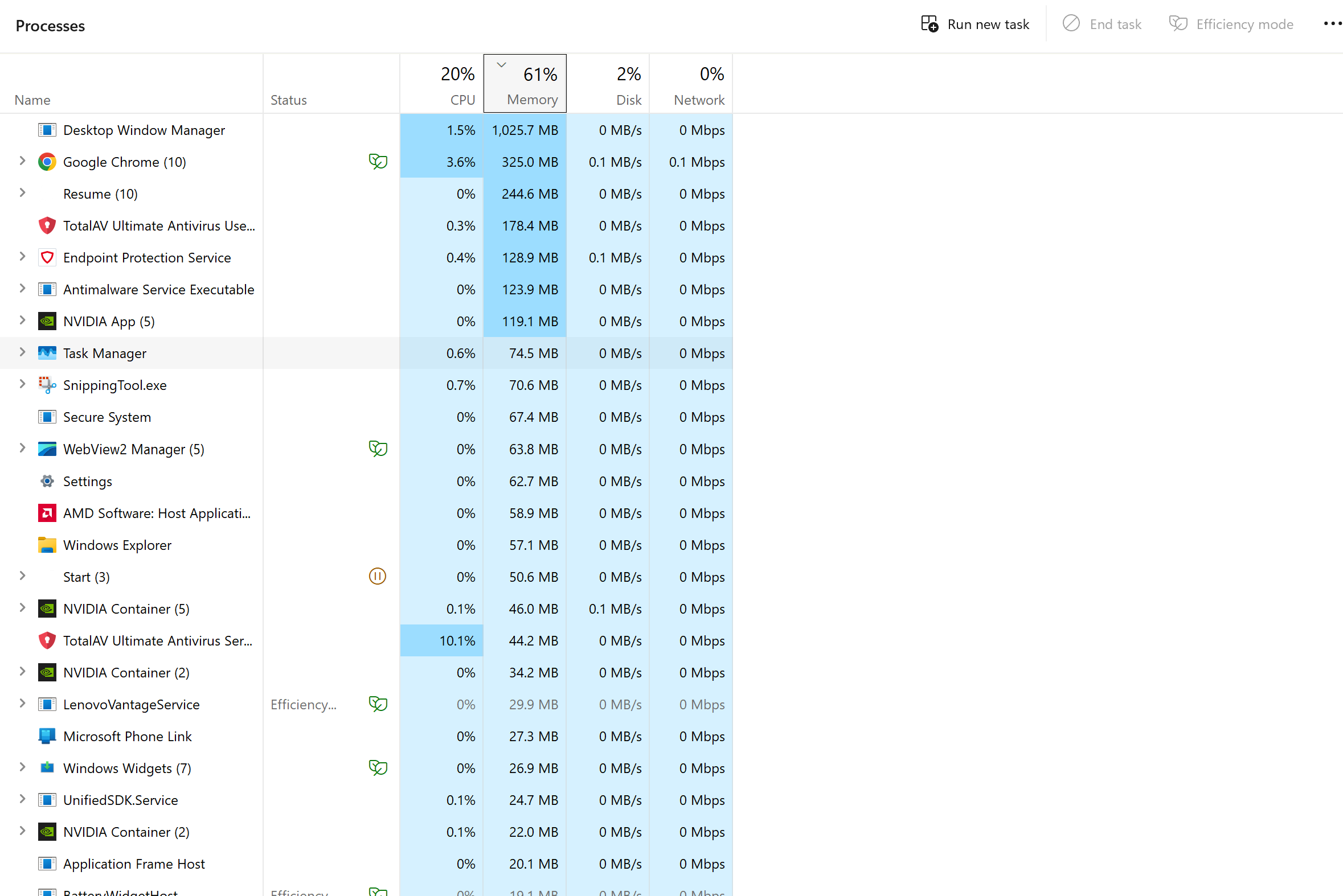Image resolution: width=1343 pixels, height=896 pixels.
Task: Click the Microsoft Phone Link icon
Action: click(47, 736)
